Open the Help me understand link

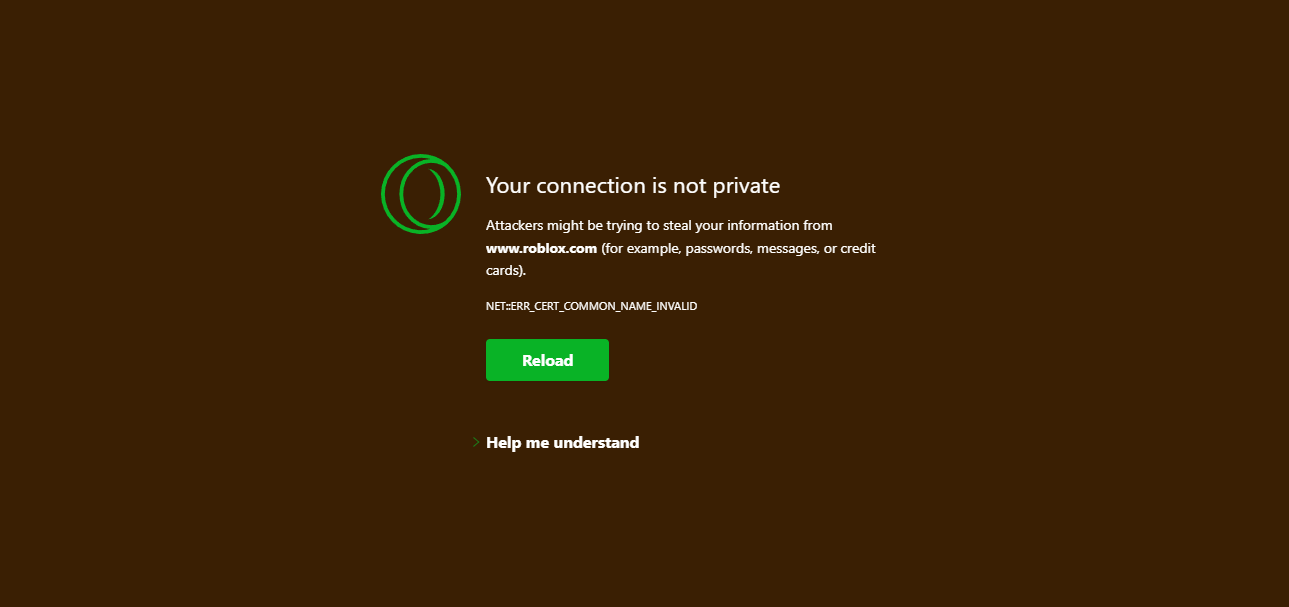tap(562, 442)
